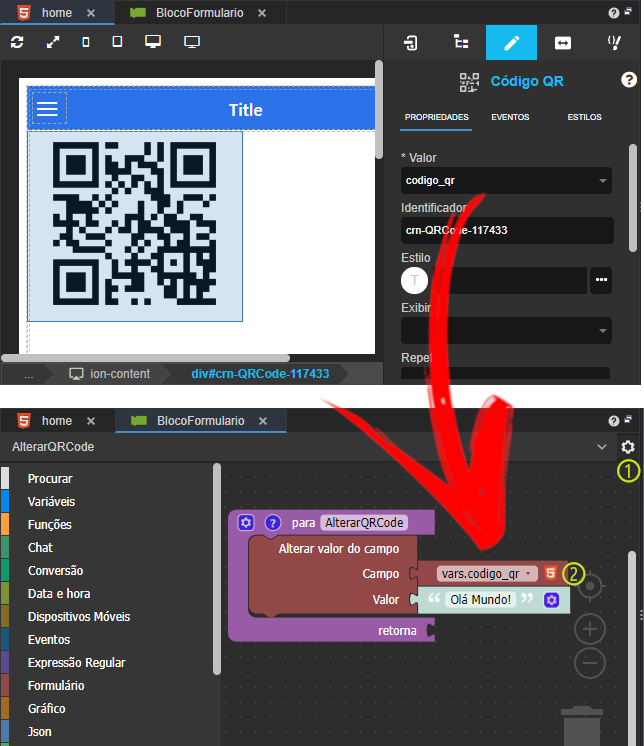Expand the Exibir dropdown

pyautogui.click(x=506, y=330)
